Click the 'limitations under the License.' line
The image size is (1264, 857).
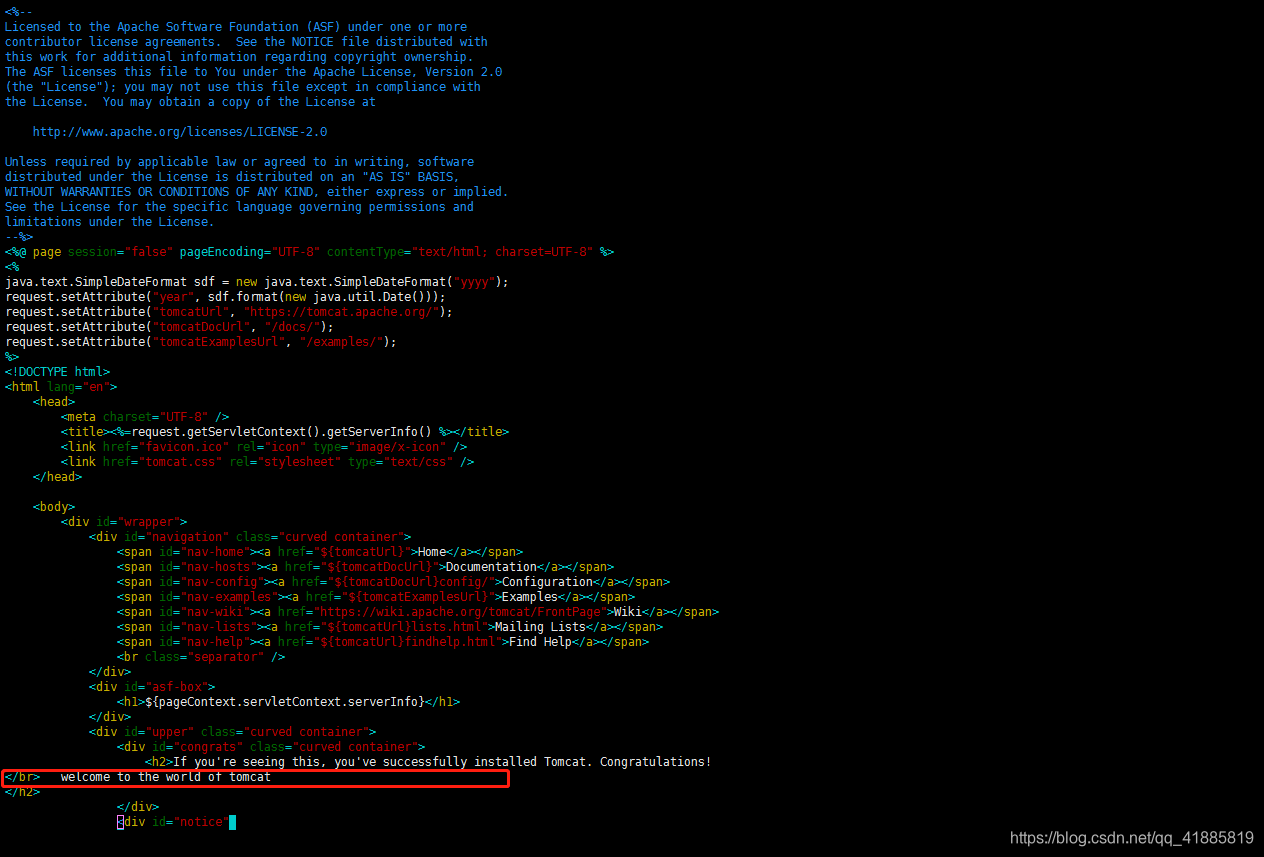[110, 222]
